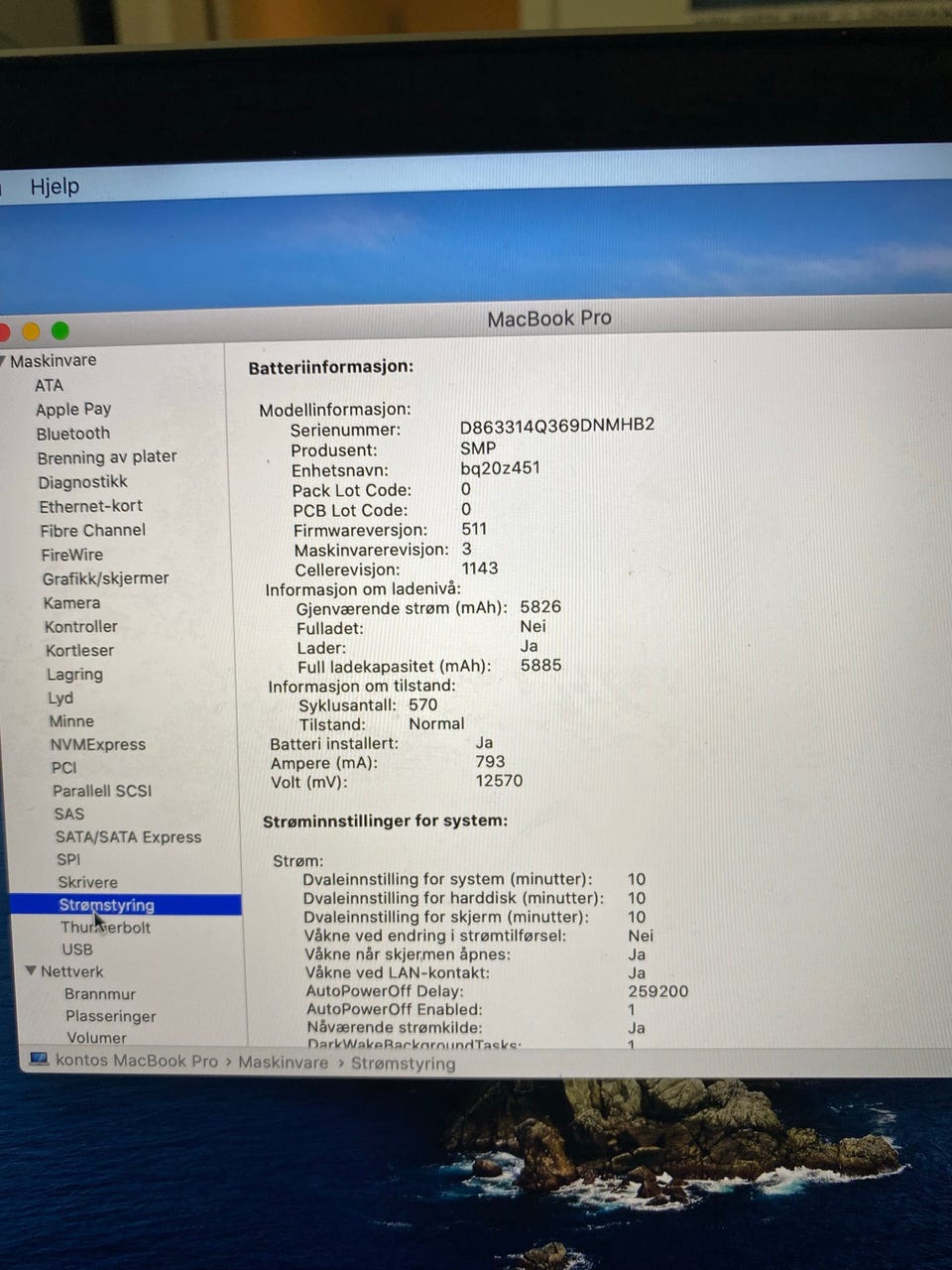Select Kontroller in the sidebar

(80, 627)
